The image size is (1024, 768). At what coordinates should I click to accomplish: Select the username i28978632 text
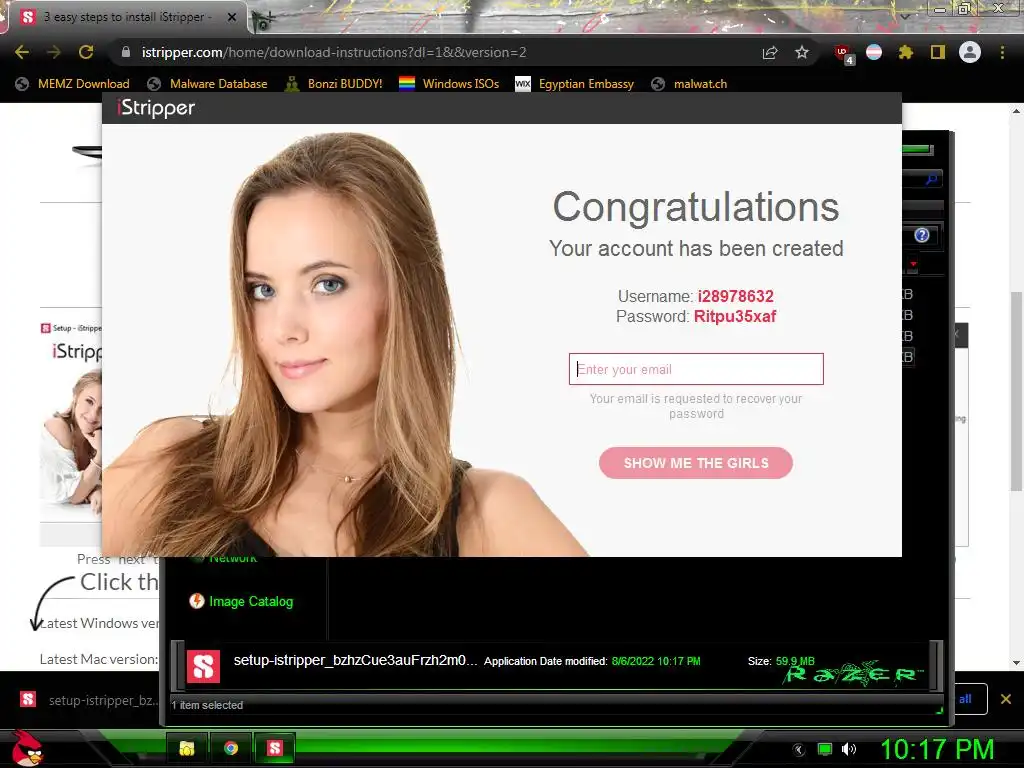pos(735,296)
